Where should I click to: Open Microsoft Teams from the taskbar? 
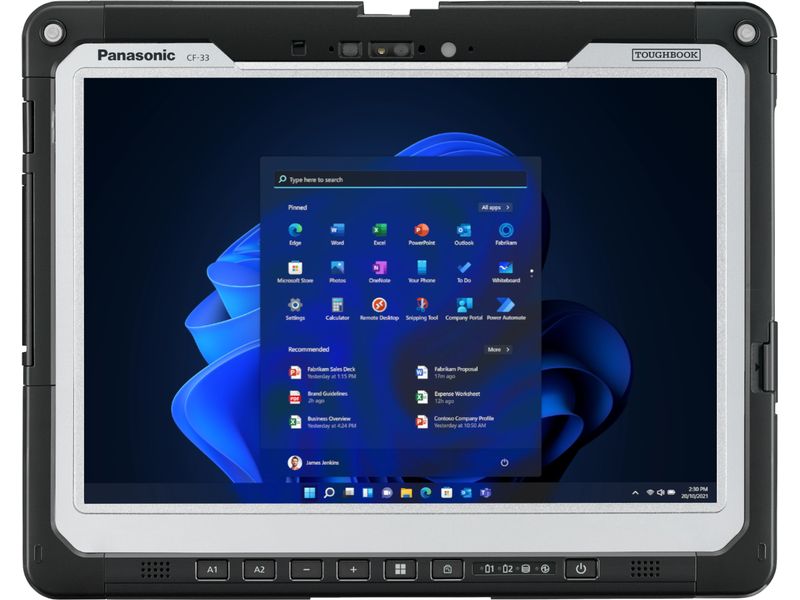pos(487,493)
